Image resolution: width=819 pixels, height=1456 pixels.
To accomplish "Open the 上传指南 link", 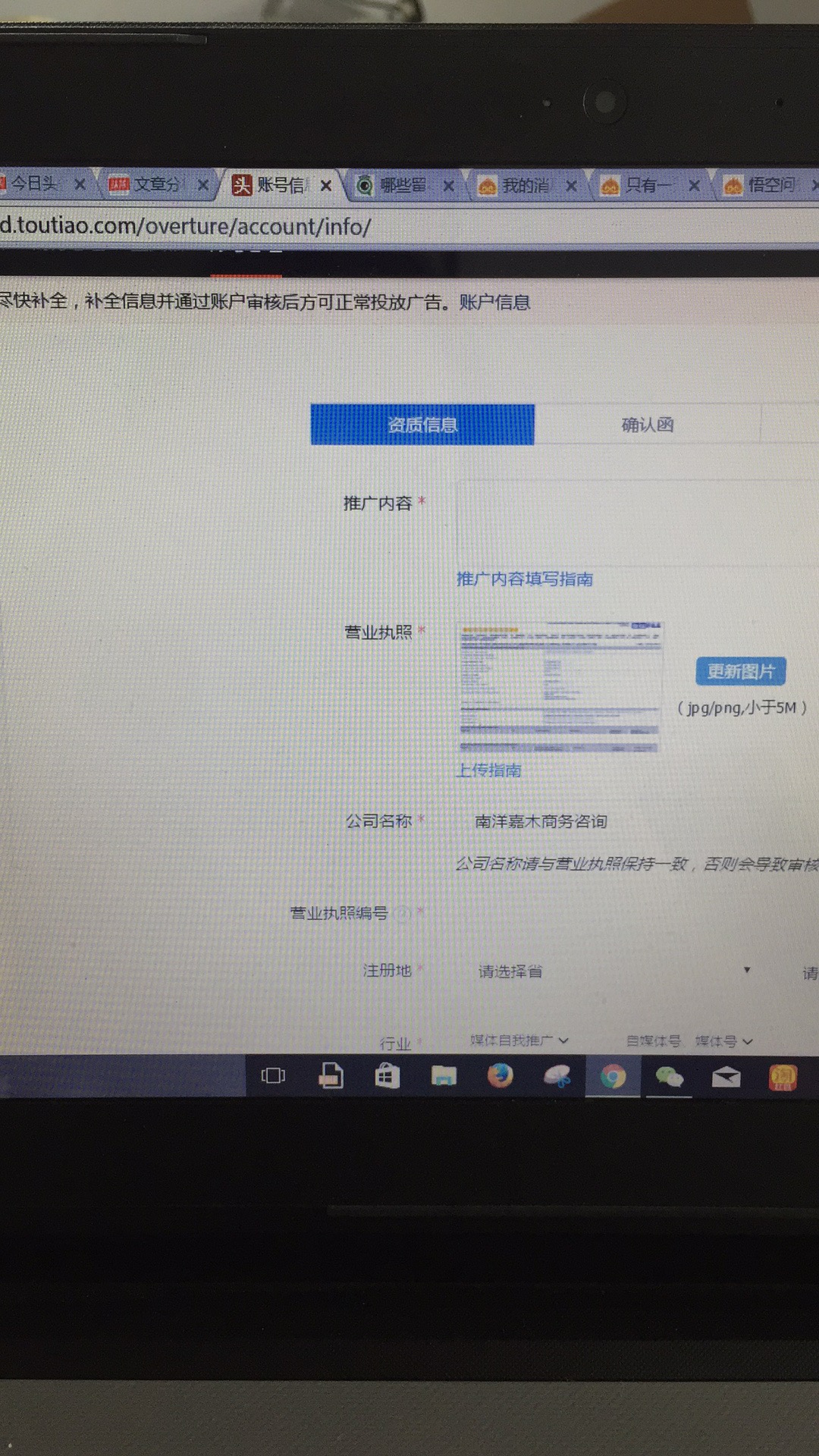I will click(x=489, y=770).
